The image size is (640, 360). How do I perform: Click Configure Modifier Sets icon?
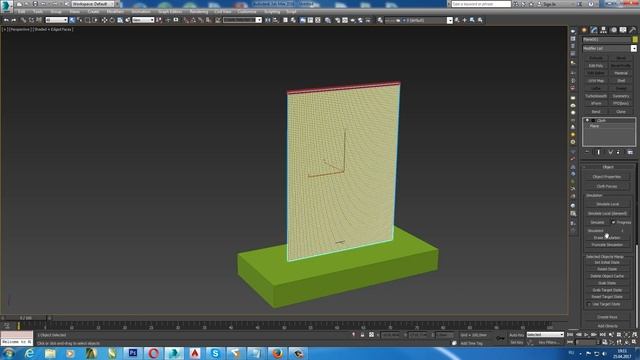point(630,152)
